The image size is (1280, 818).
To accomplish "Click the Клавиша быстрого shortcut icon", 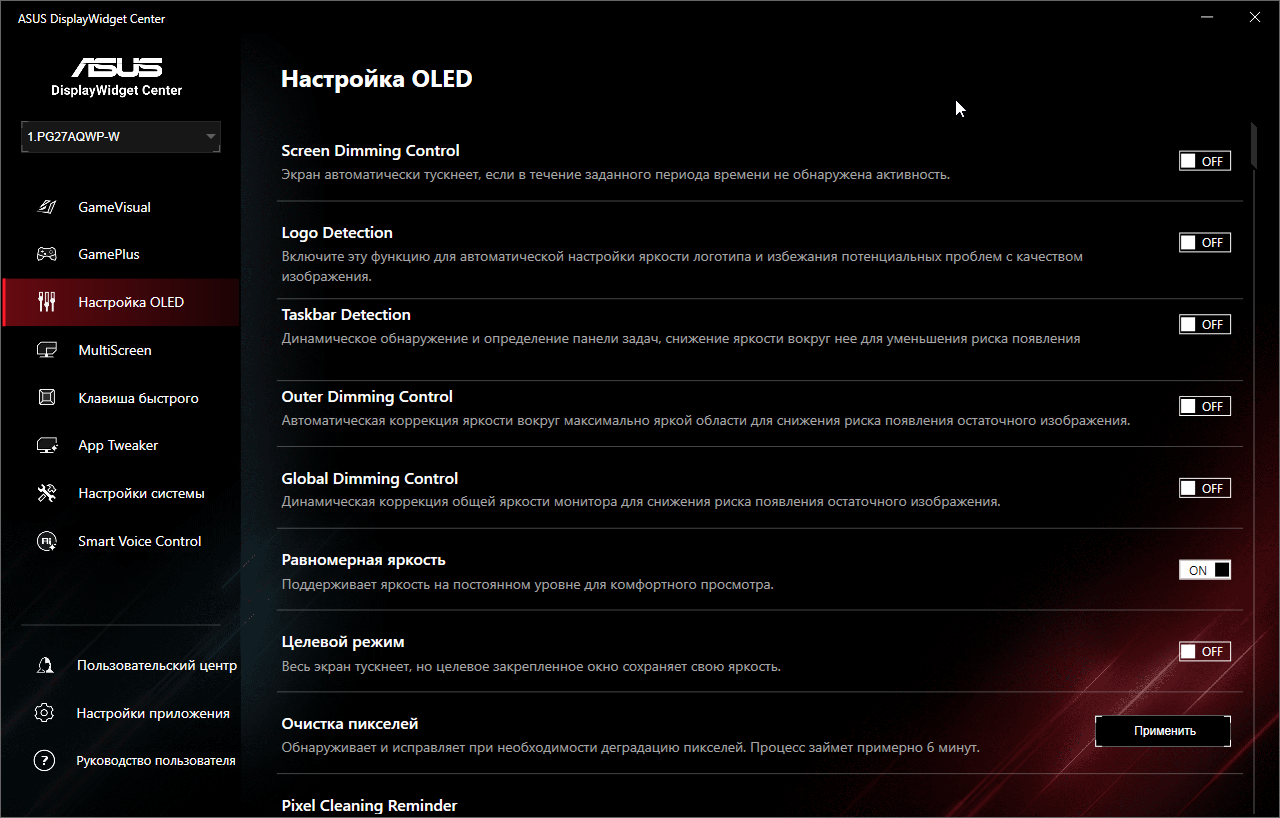I will pos(46,398).
